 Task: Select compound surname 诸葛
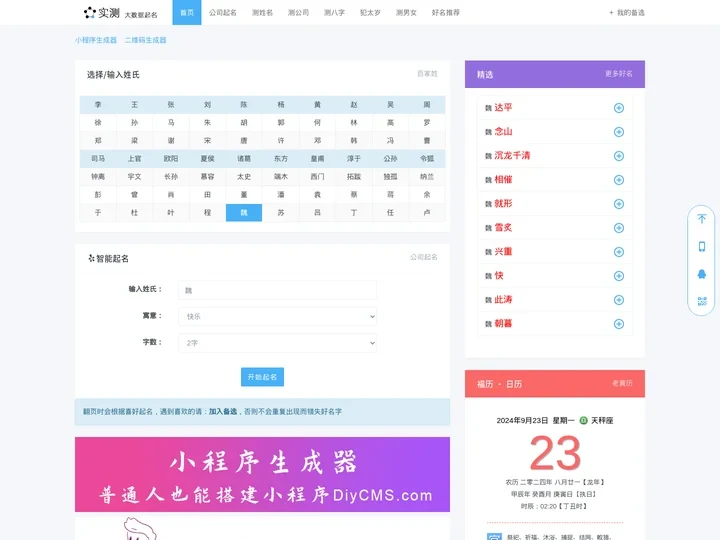(x=244, y=158)
